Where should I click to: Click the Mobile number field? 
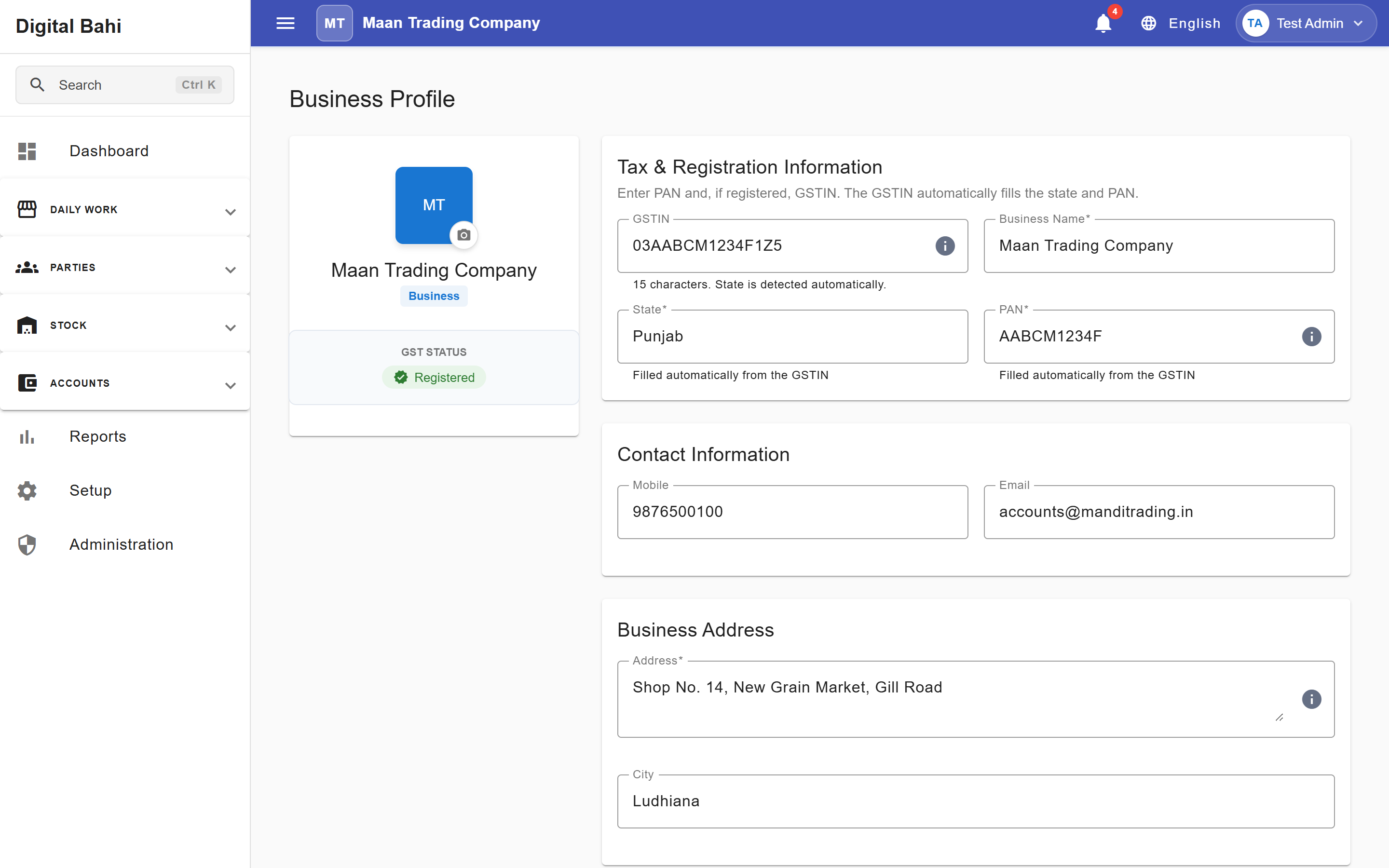click(793, 512)
